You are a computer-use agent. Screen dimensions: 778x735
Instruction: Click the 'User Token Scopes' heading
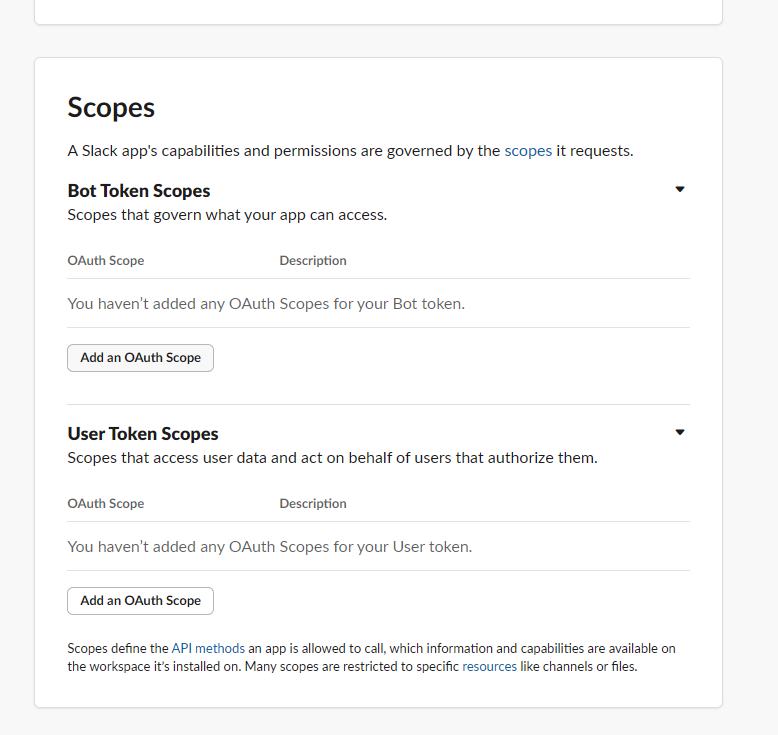coord(143,434)
